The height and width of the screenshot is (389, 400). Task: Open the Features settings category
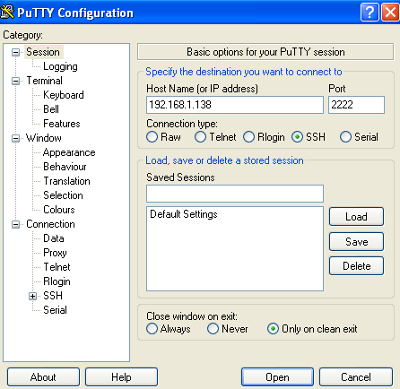coord(62,124)
